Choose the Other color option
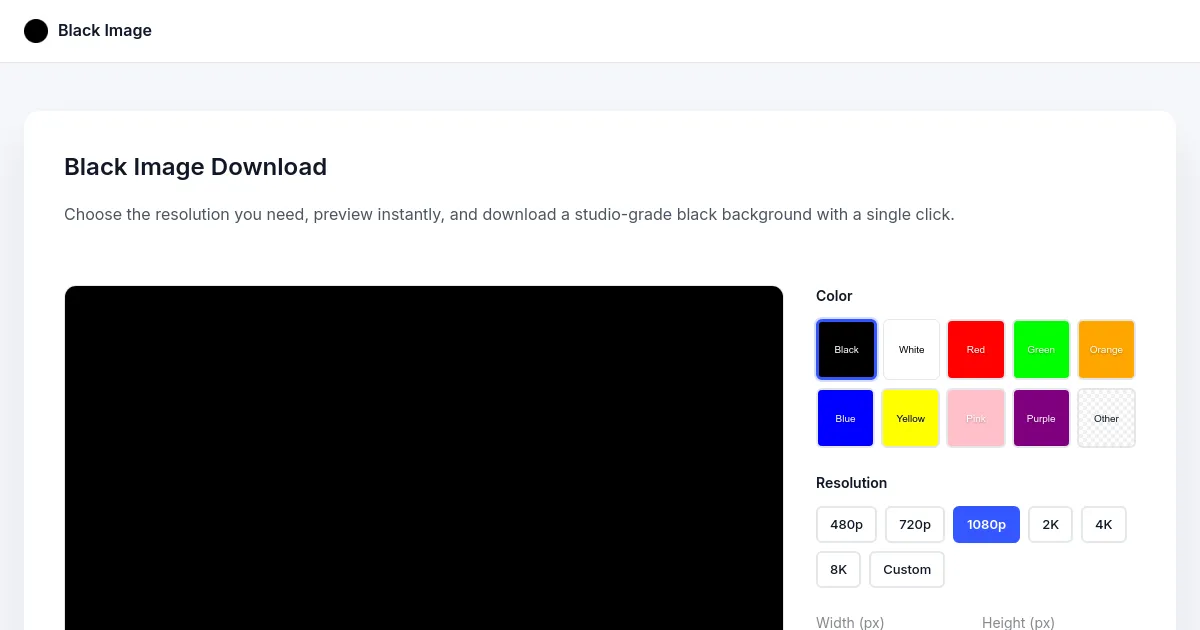The image size is (1200, 630). coord(1106,418)
